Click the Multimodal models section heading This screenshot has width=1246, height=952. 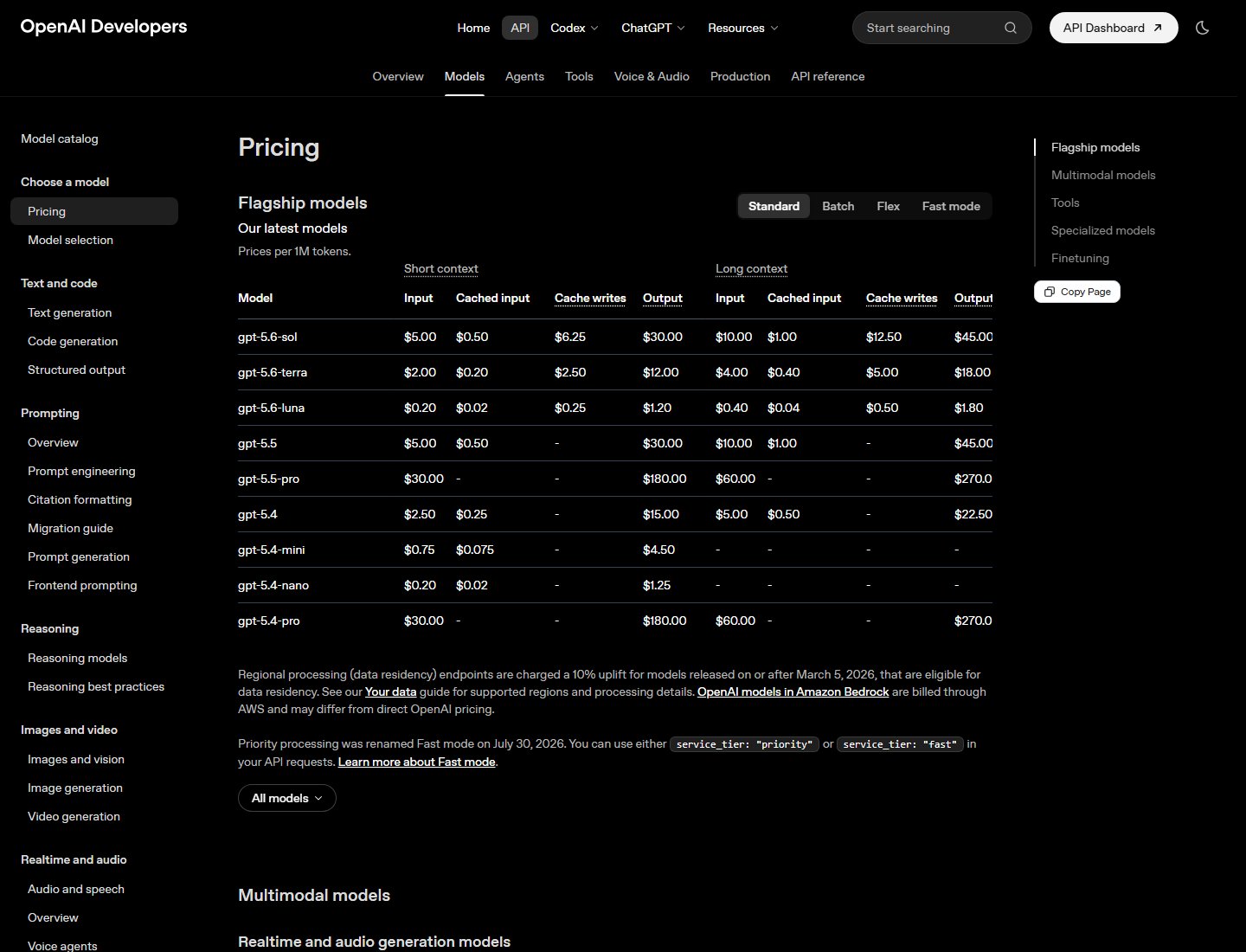pyautogui.click(x=314, y=895)
